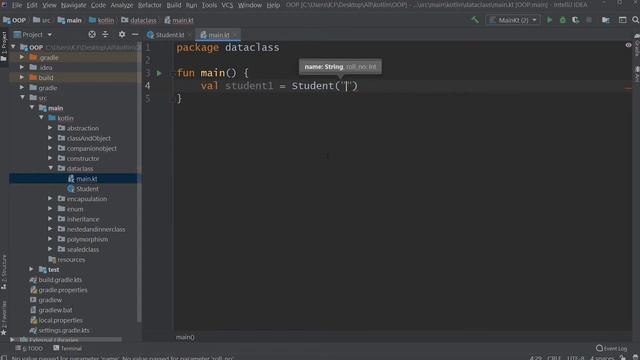Select the resources folder

click(71, 259)
